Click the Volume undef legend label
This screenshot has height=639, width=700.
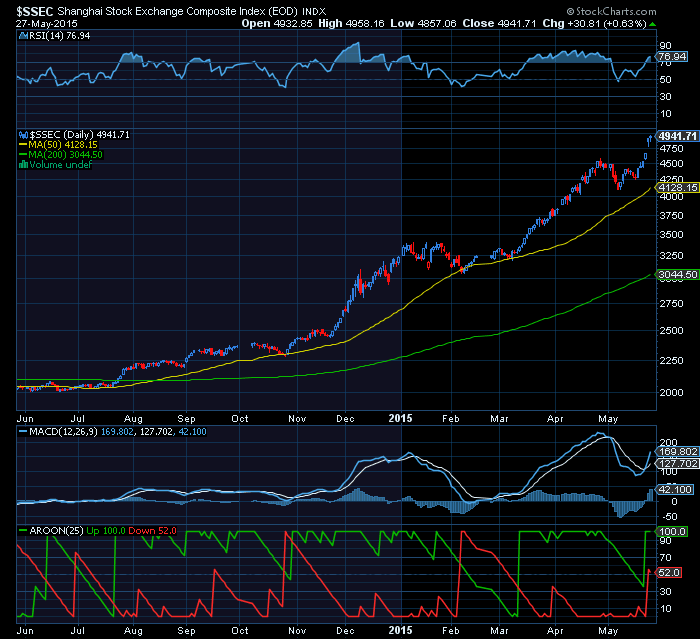(x=61, y=165)
